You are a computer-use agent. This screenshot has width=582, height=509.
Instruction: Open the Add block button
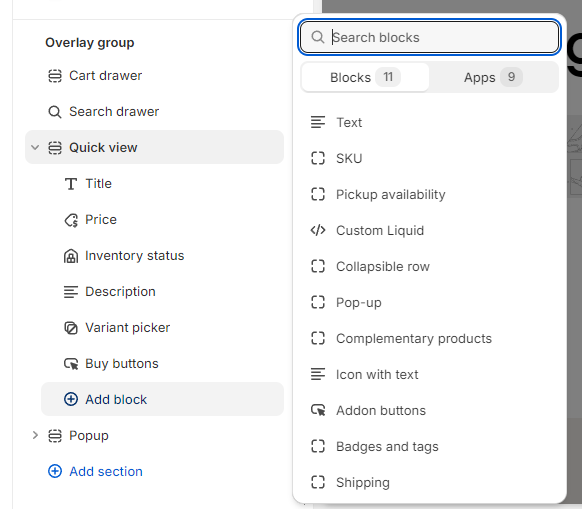(x=163, y=399)
